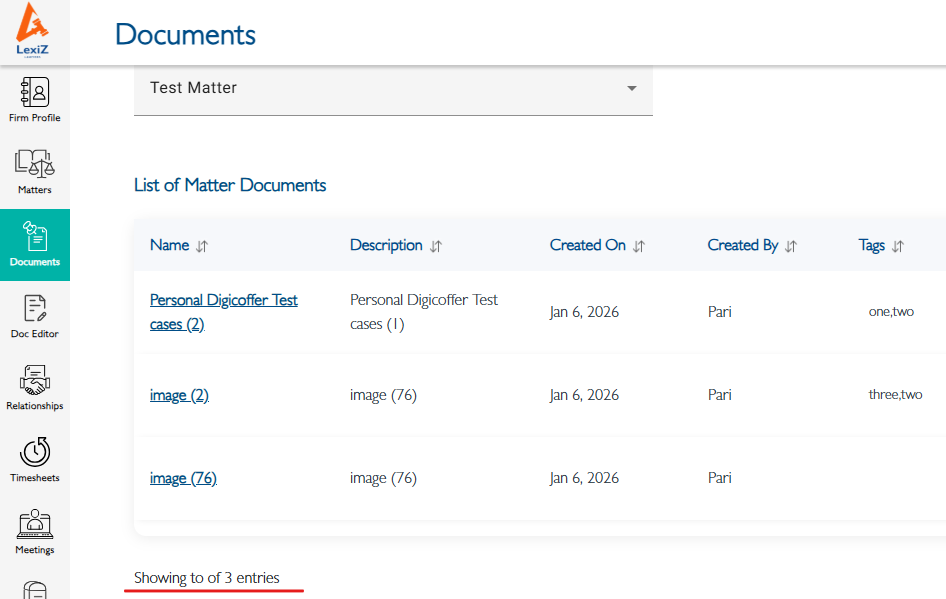
Task: Click the Documents page heading
Action: coord(185,34)
